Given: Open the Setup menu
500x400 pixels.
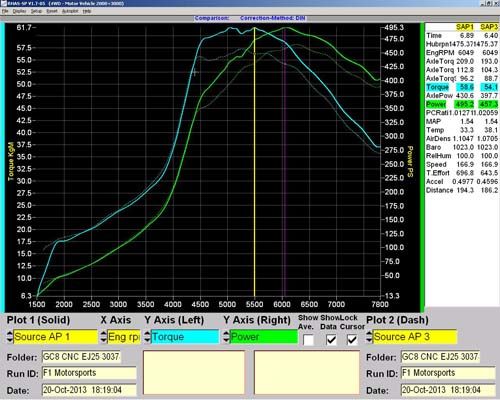Looking at the screenshot, I should (x=36, y=11).
